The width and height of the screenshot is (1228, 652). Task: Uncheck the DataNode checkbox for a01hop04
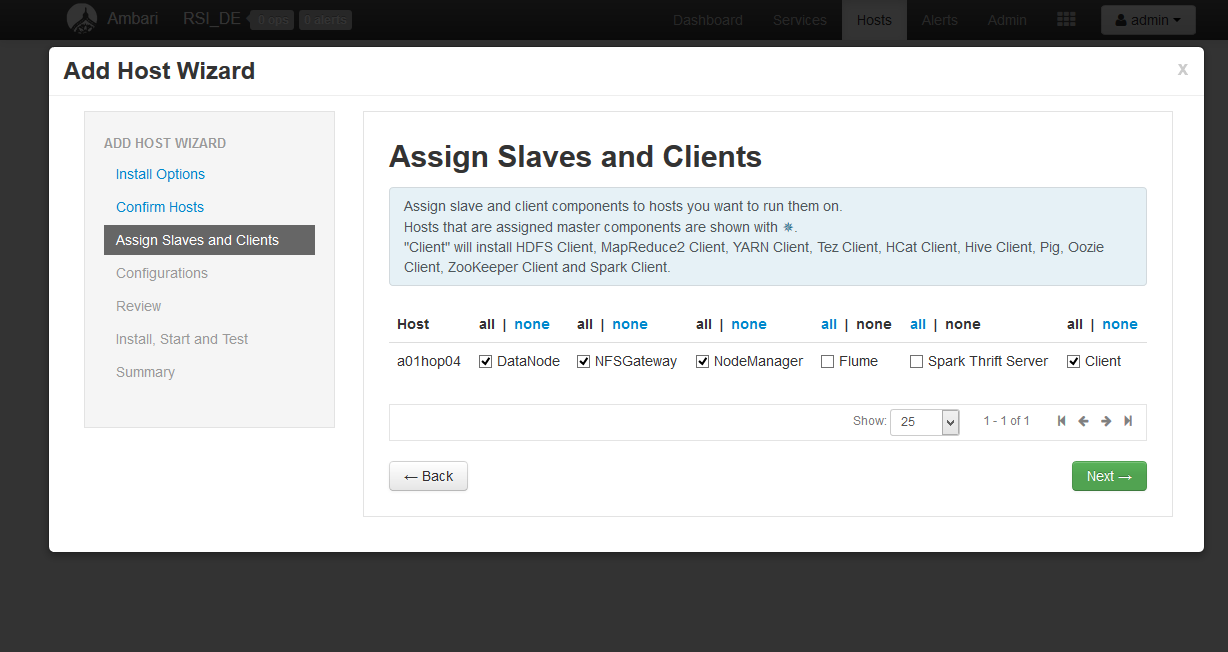point(485,361)
